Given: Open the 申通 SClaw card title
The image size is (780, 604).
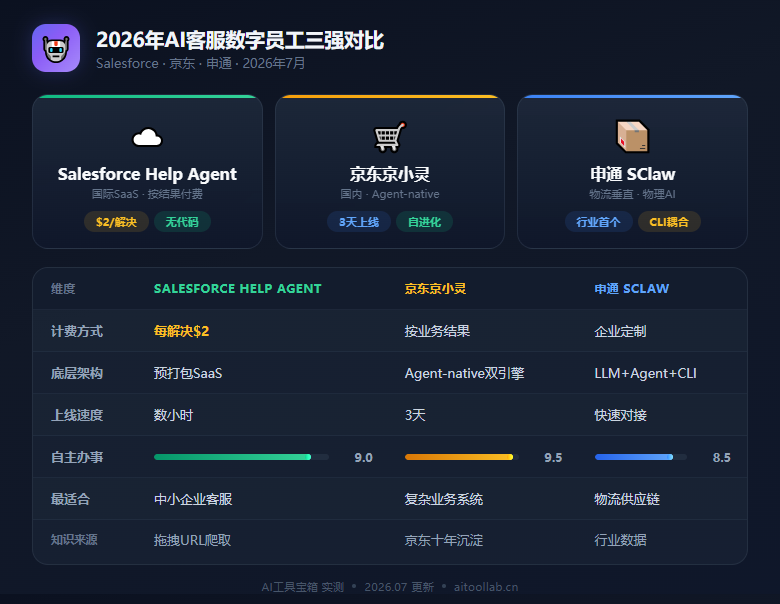Looking at the screenshot, I should tap(632, 174).
